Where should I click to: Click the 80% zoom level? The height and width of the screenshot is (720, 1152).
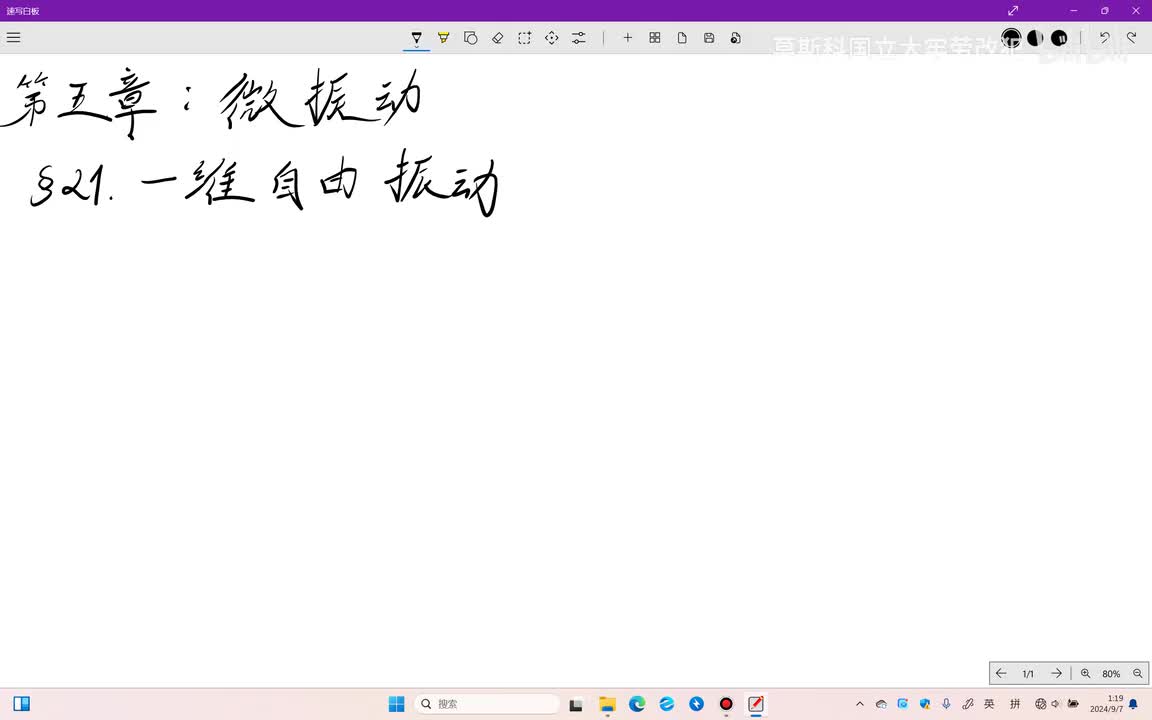coord(1111,674)
